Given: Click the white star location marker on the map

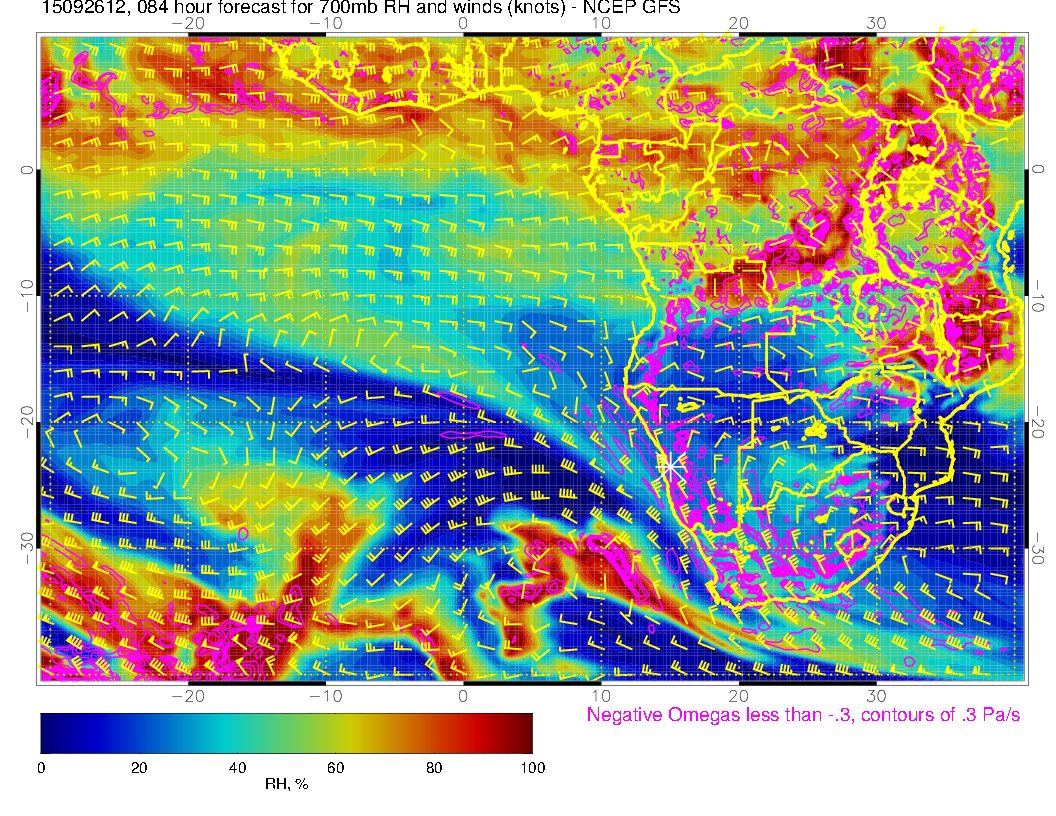Looking at the screenshot, I should (671, 466).
